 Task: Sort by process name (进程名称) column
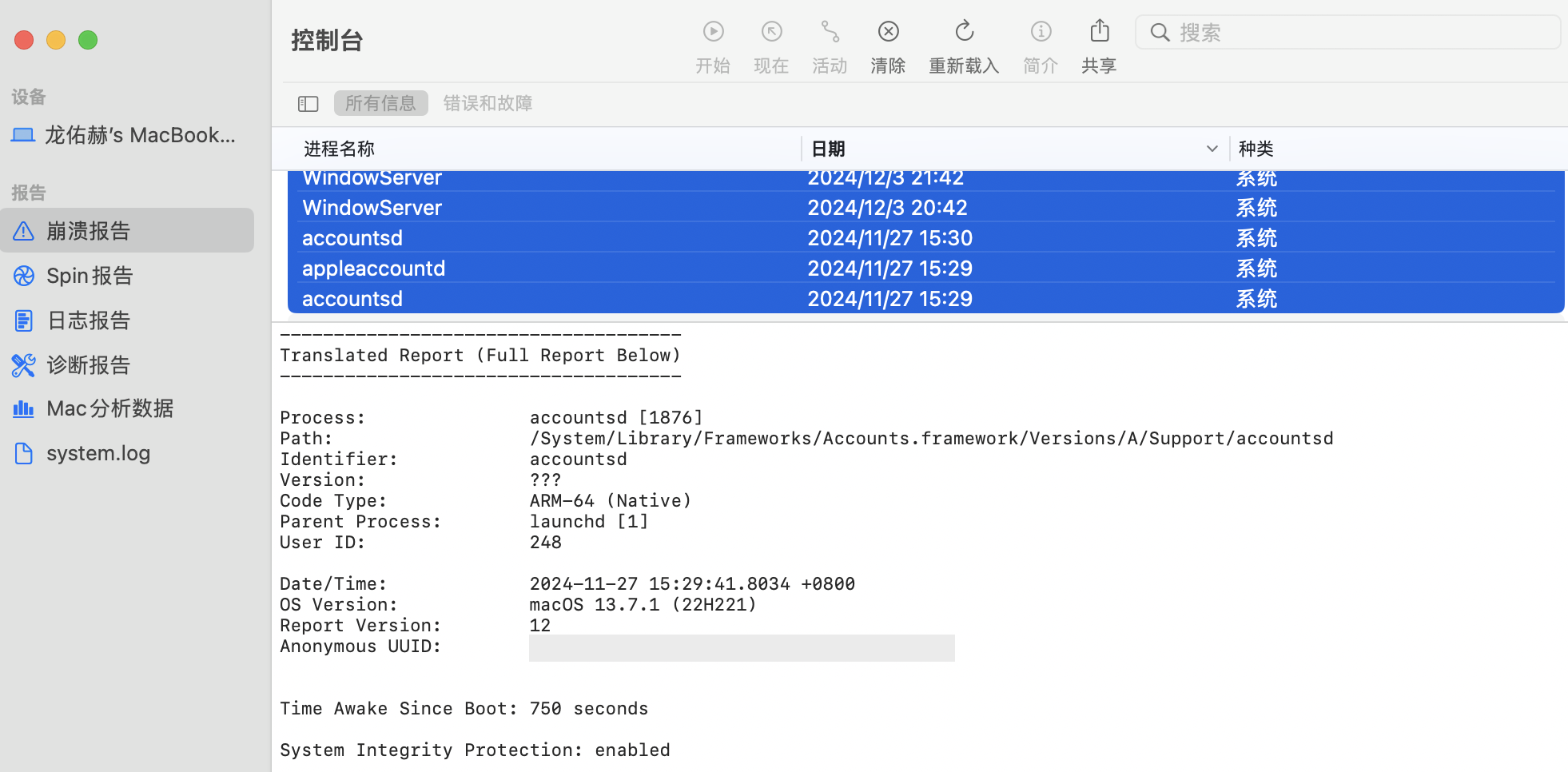click(x=339, y=149)
